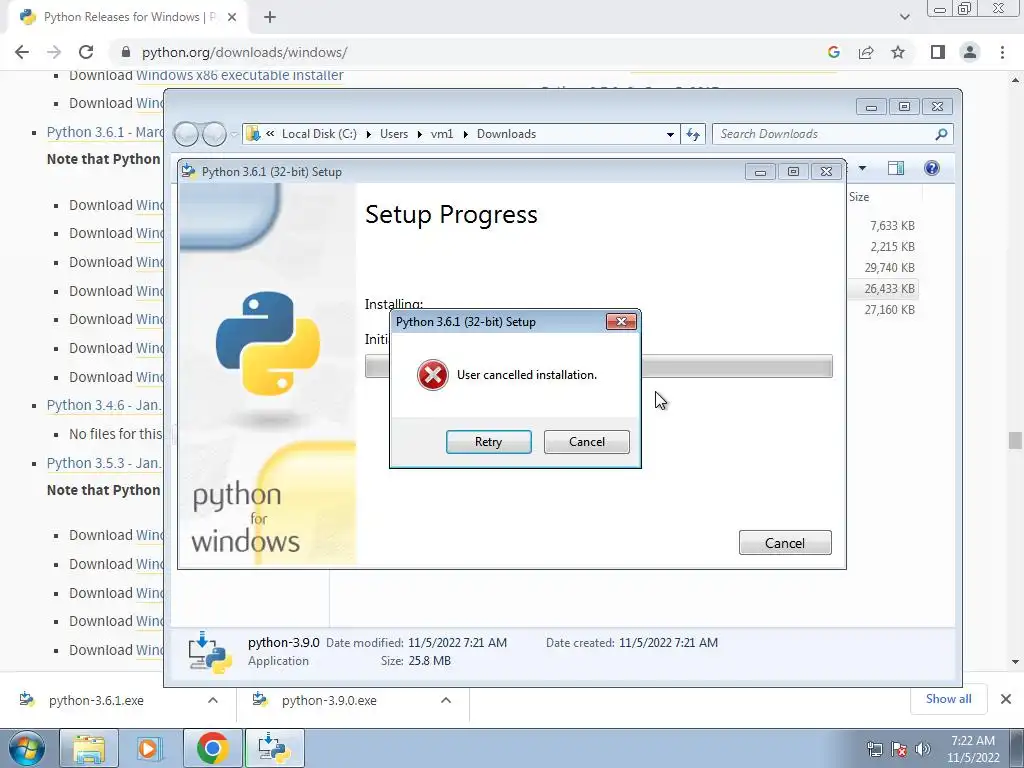
Task: Open Chrome tab search chevron
Action: pyautogui.click(x=904, y=17)
